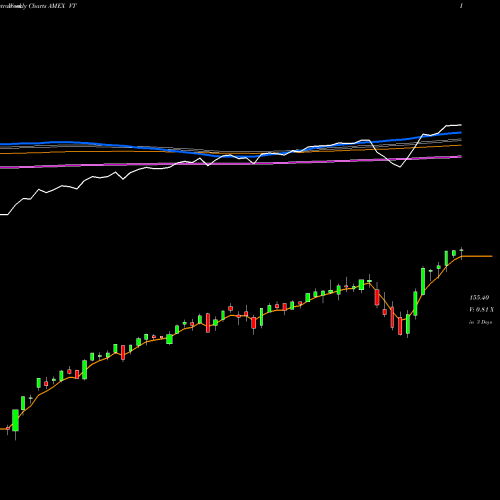Click the last candlestick on the chart

click(462, 253)
